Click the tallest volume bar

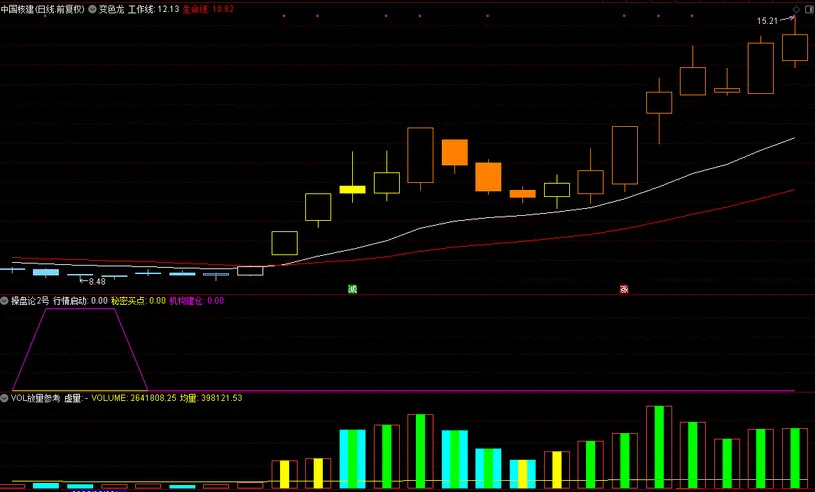point(659,447)
